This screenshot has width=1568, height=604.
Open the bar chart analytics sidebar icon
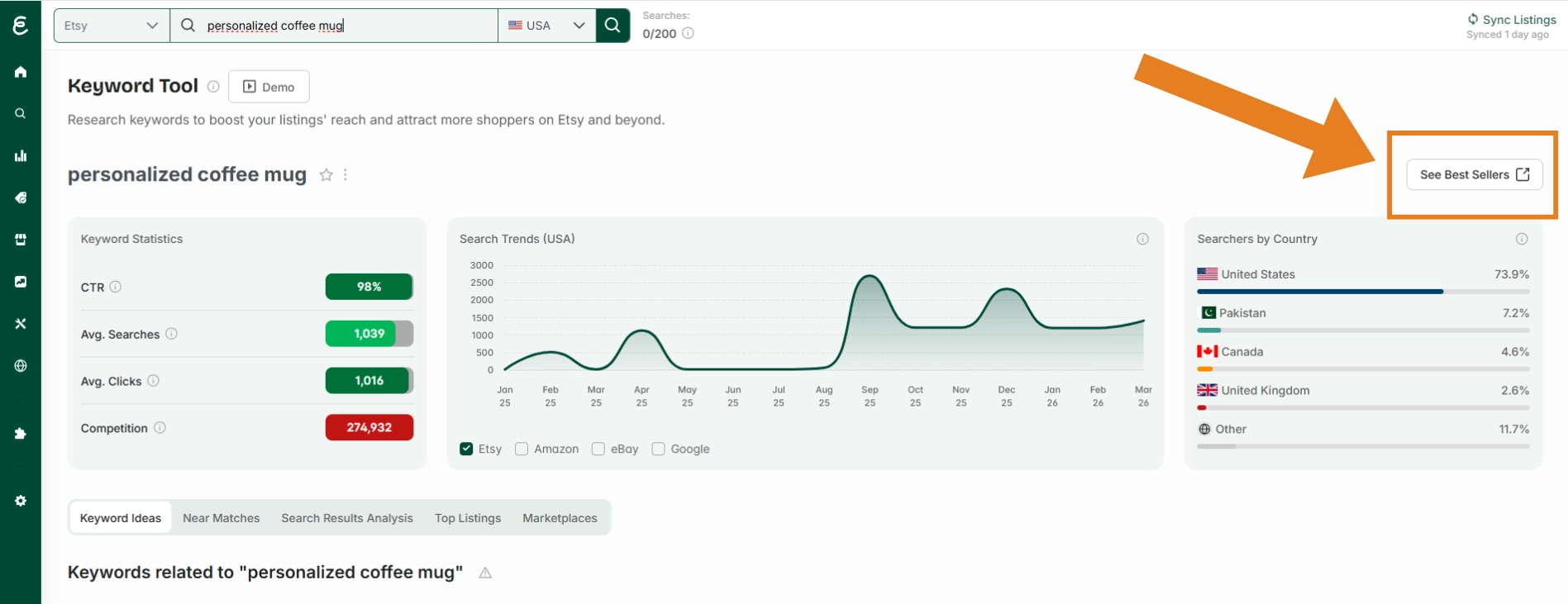tap(21, 155)
